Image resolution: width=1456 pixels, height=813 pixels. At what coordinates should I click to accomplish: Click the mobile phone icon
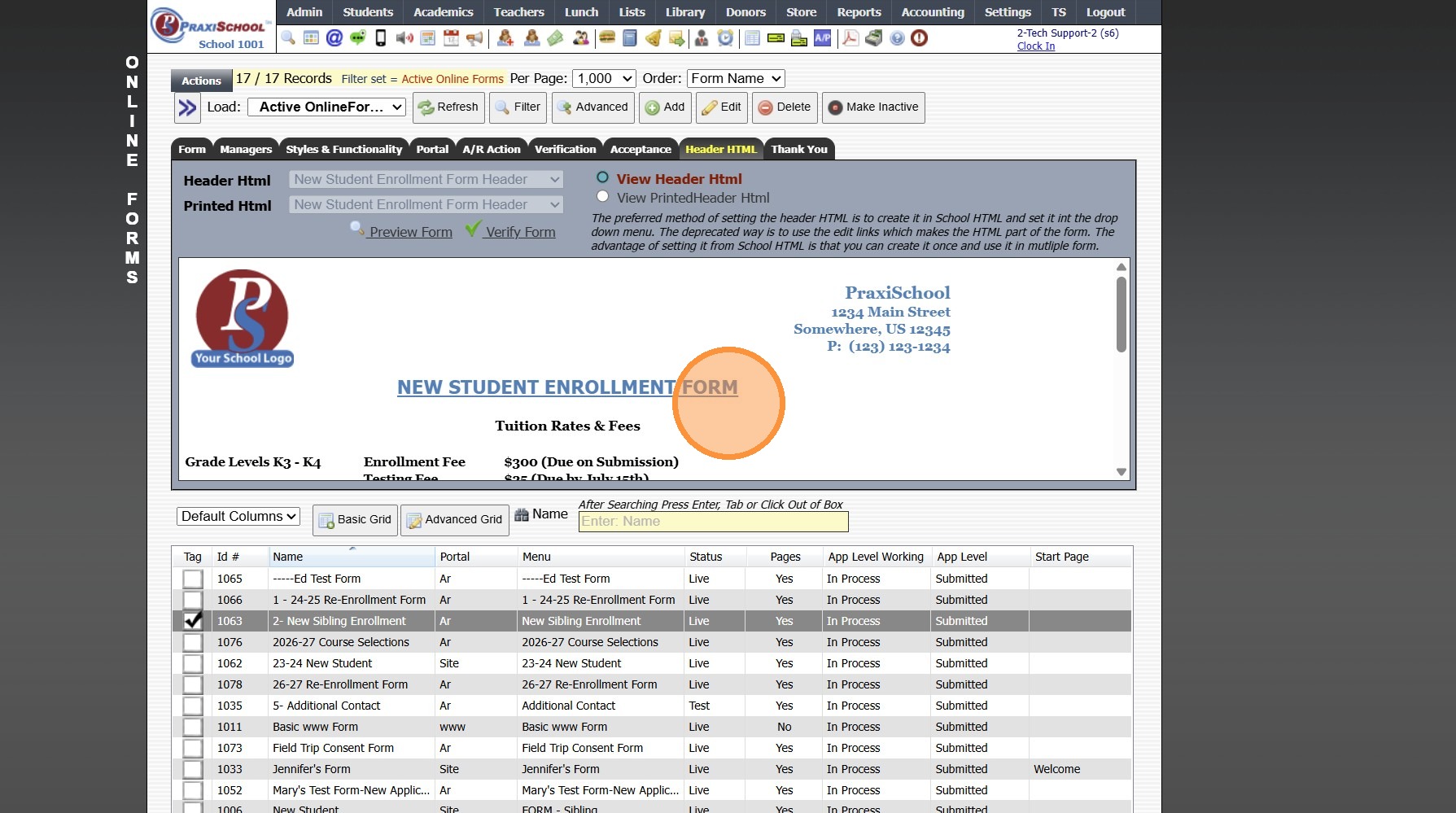point(380,38)
